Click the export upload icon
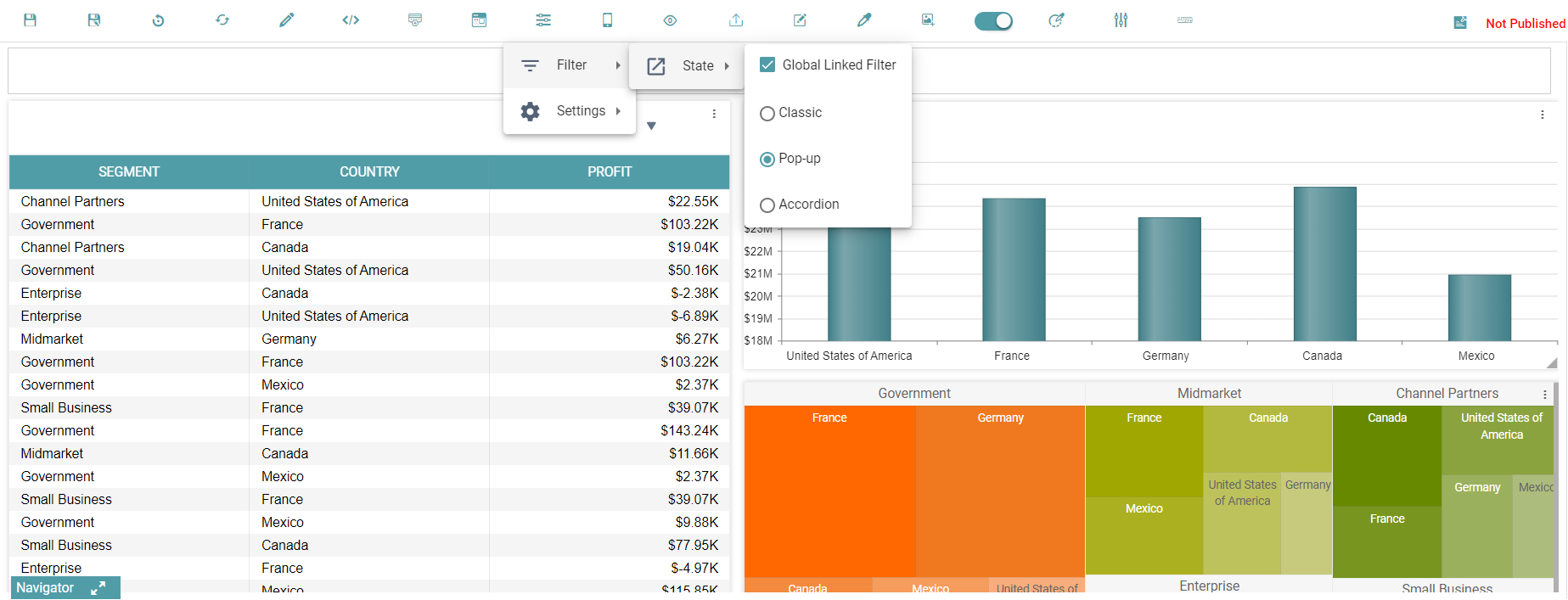The height and width of the screenshot is (600, 1568). [x=736, y=20]
